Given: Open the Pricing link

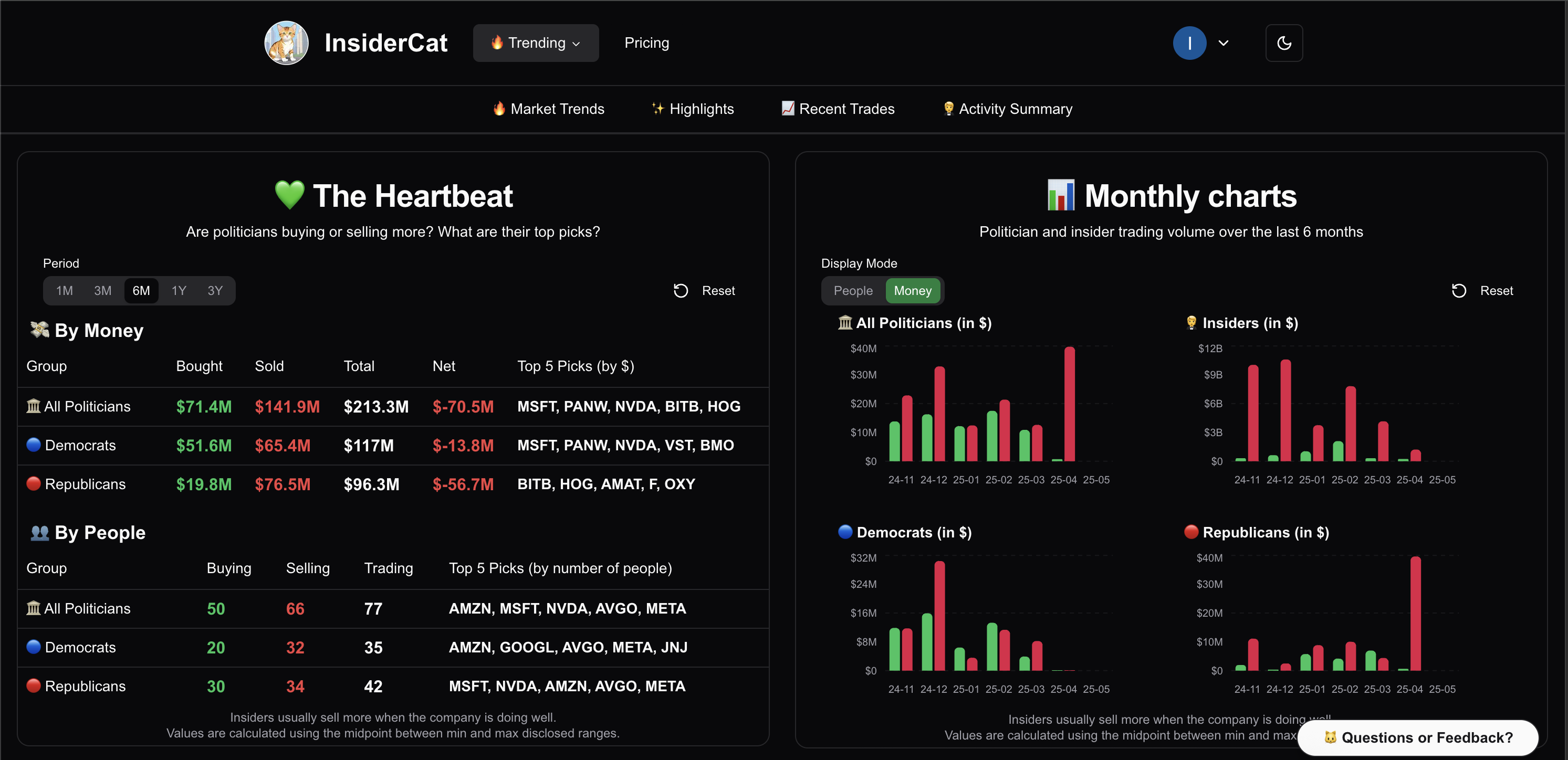Looking at the screenshot, I should pos(646,43).
